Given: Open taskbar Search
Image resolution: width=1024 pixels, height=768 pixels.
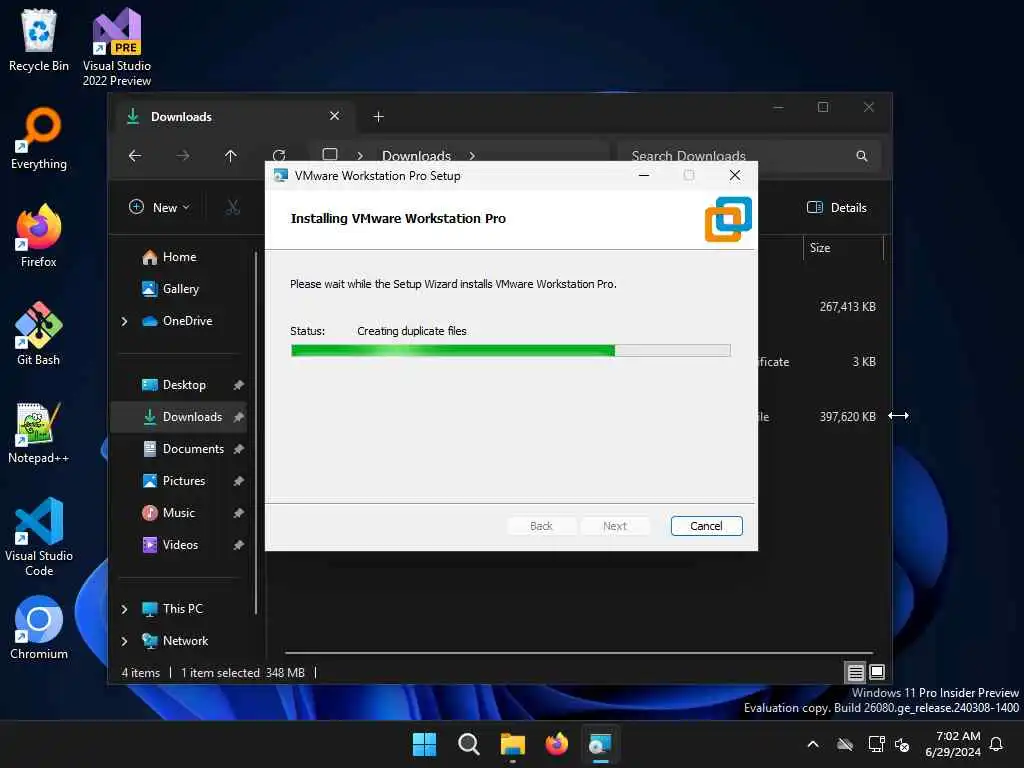Looking at the screenshot, I should (468, 744).
